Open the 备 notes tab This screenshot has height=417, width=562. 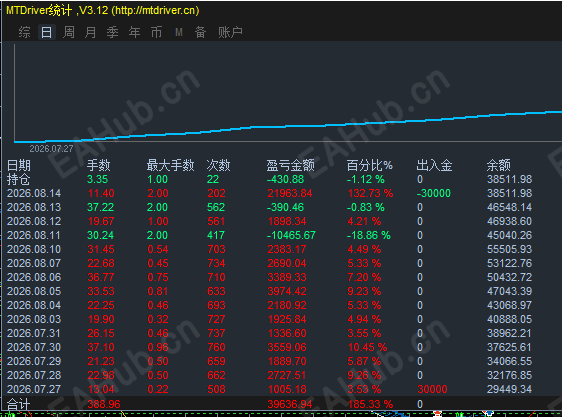pos(200,32)
